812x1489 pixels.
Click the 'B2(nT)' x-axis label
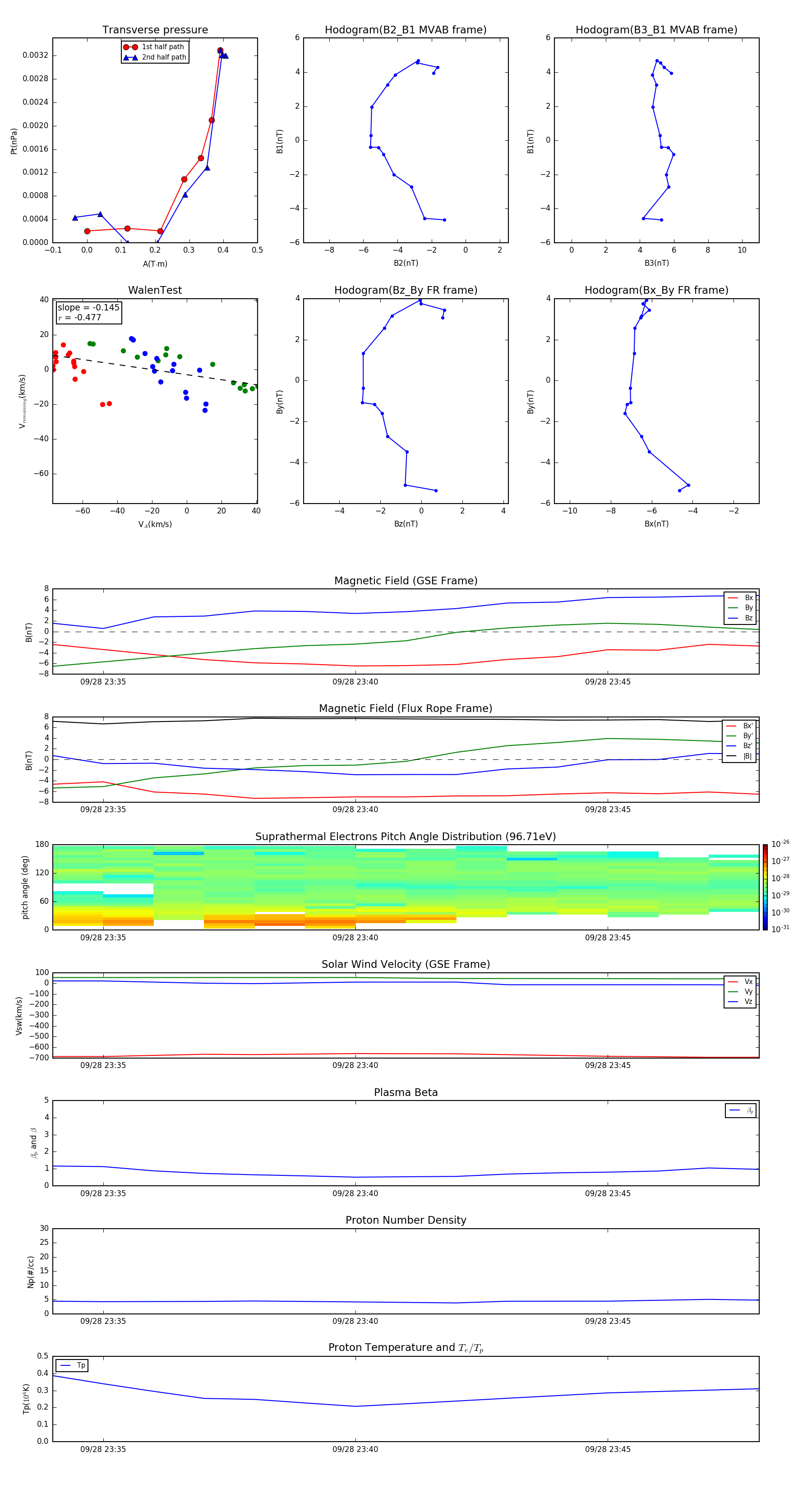point(406,263)
